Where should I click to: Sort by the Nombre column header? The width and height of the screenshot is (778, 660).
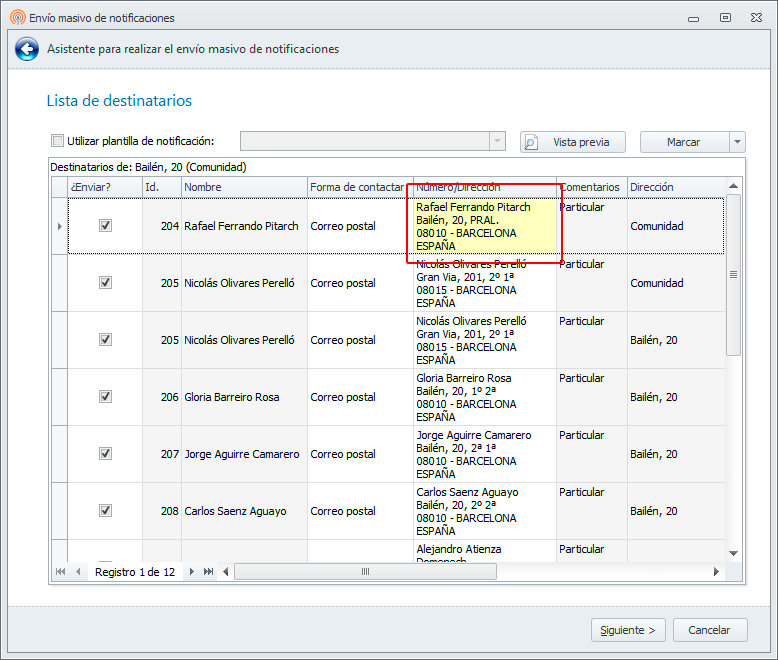point(243,187)
